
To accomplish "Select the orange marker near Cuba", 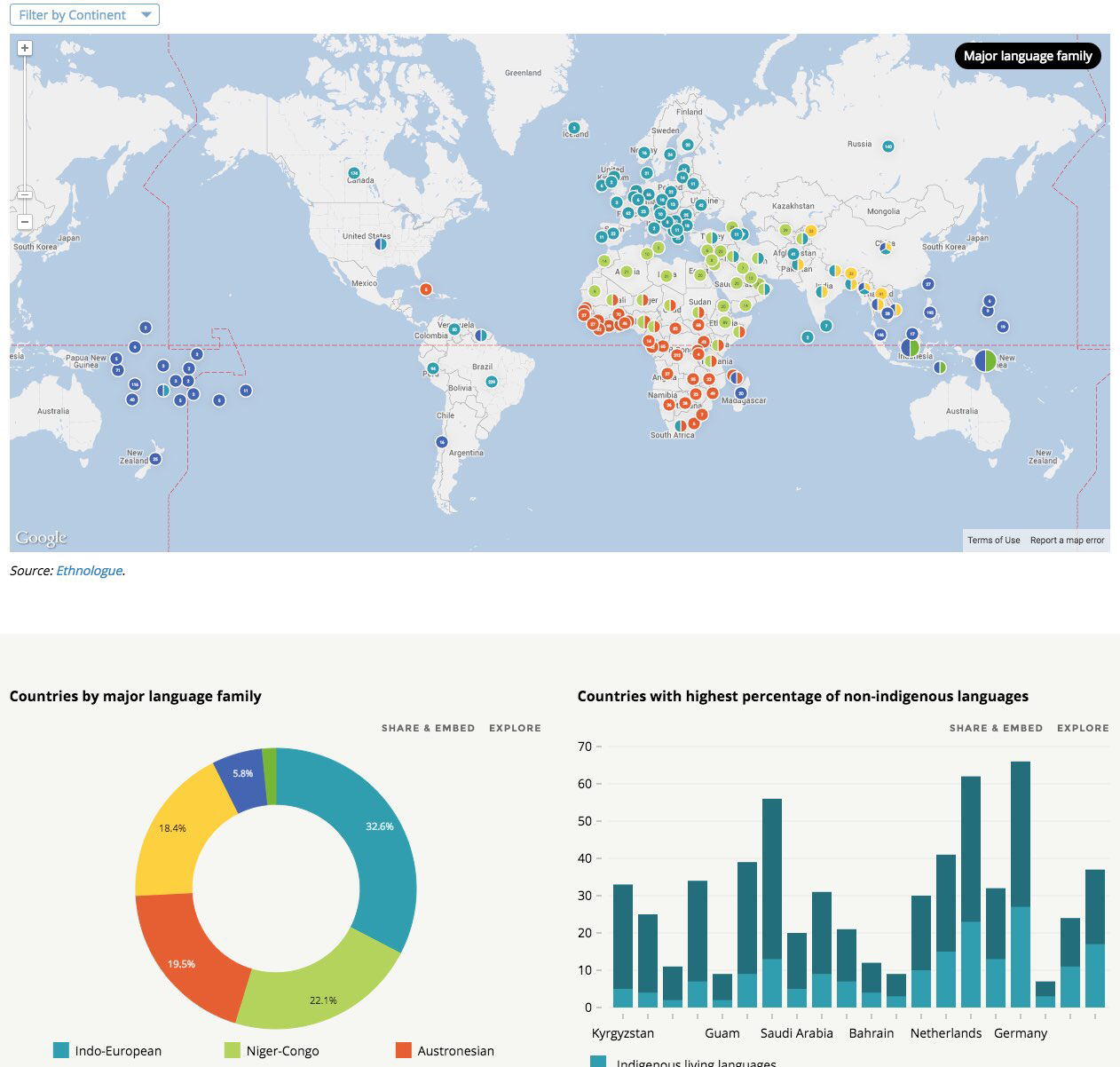I will tap(426, 289).
